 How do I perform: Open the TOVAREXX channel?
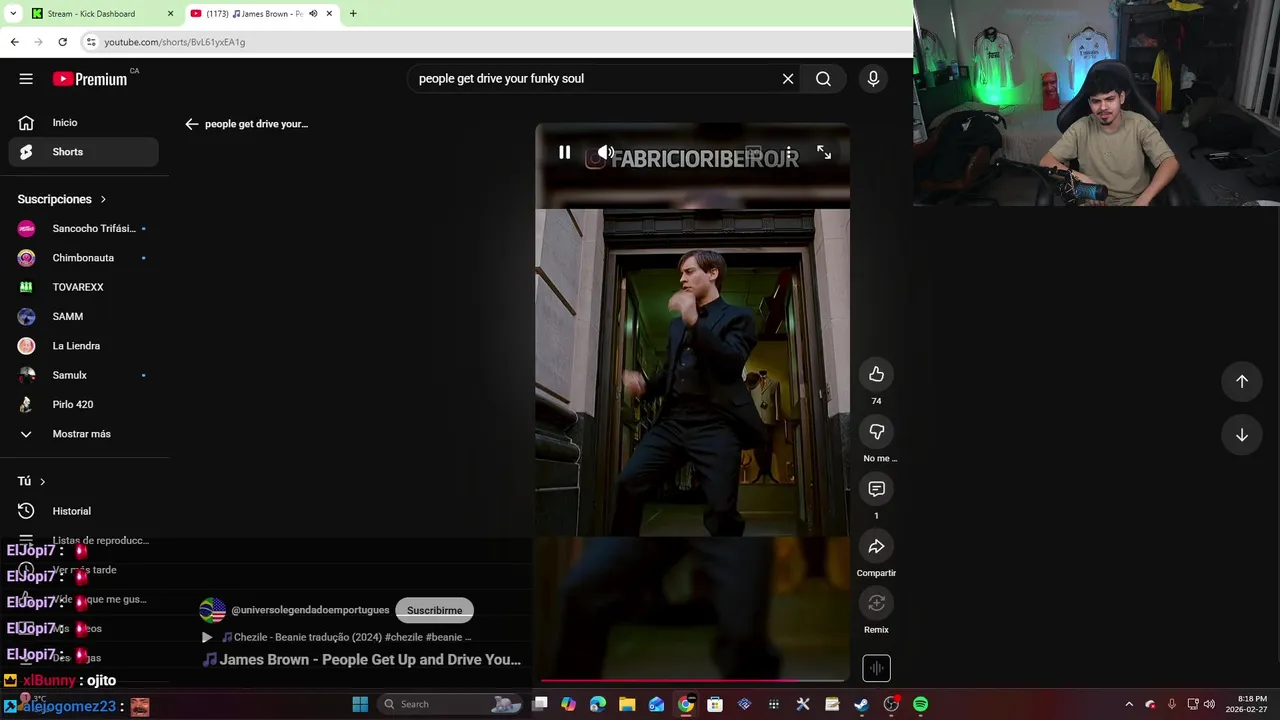pyautogui.click(x=84, y=287)
